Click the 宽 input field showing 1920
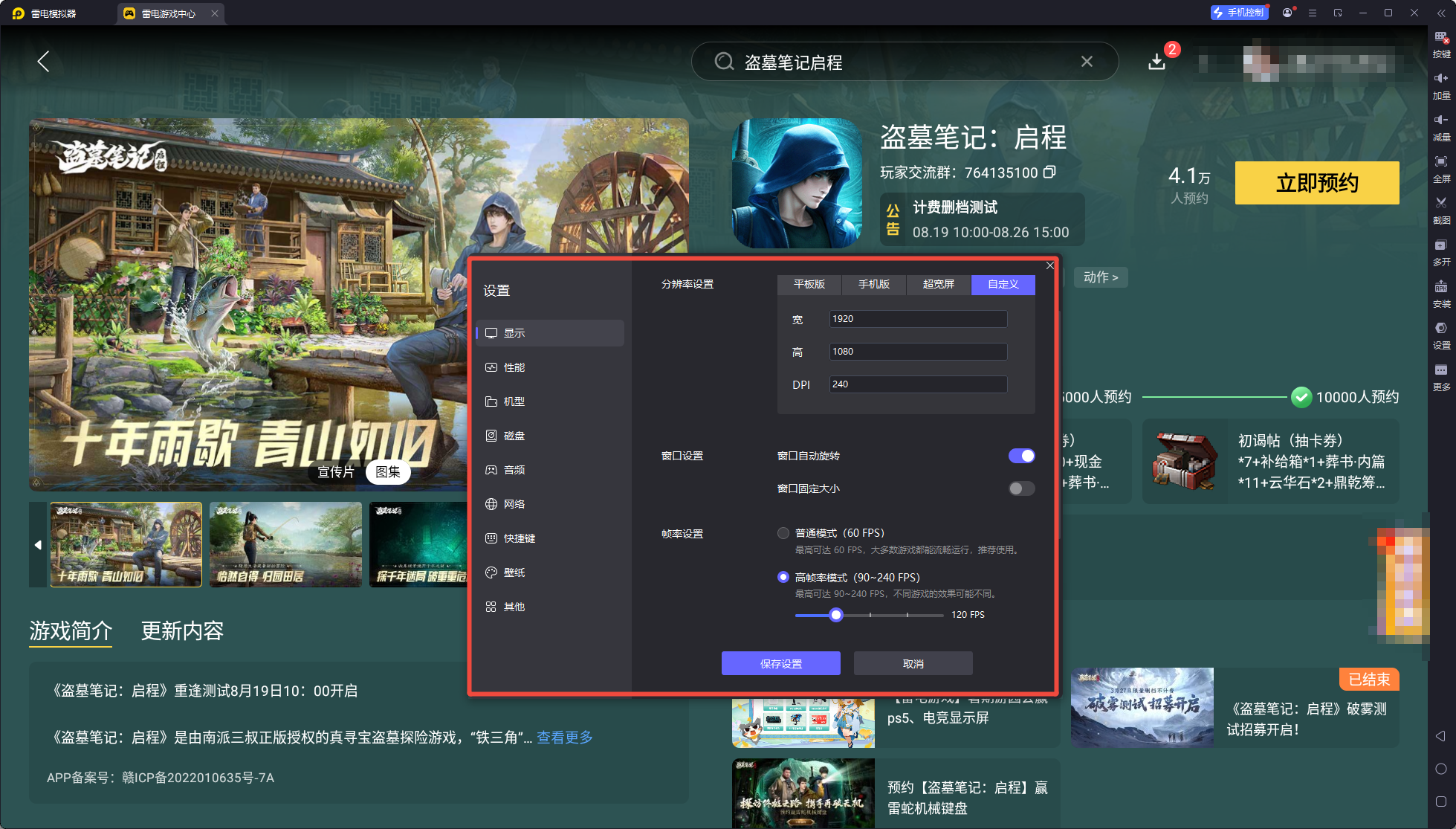This screenshot has height=829, width=1456. tap(918, 319)
